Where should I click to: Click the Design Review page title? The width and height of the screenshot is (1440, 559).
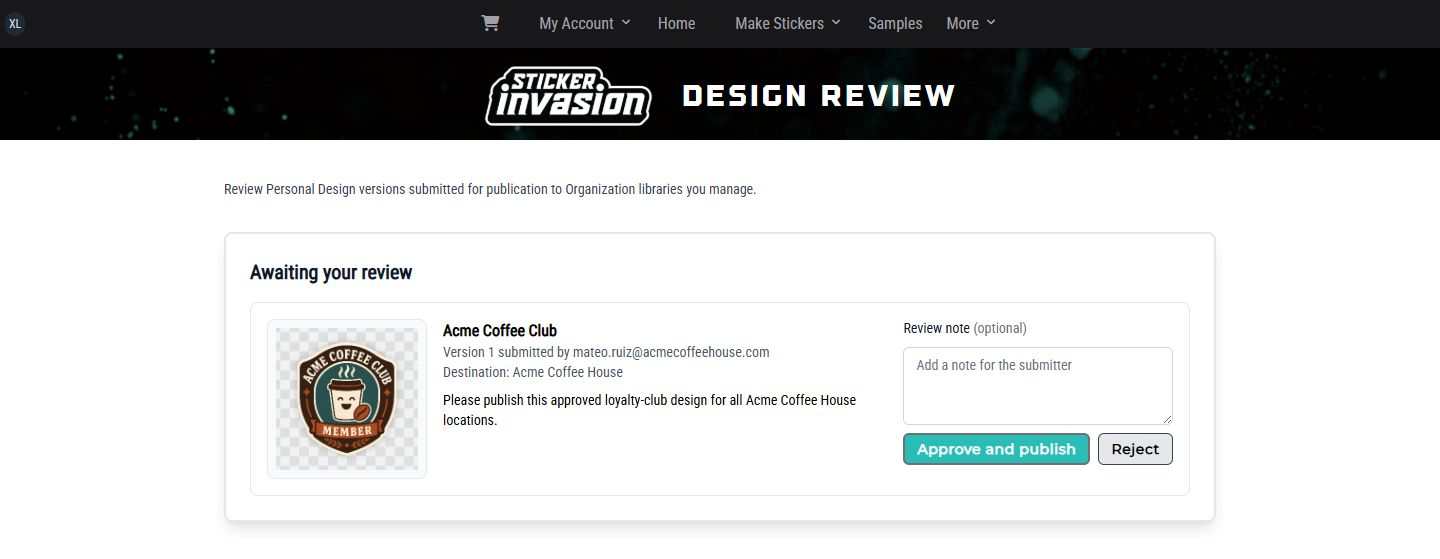pyautogui.click(x=819, y=96)
